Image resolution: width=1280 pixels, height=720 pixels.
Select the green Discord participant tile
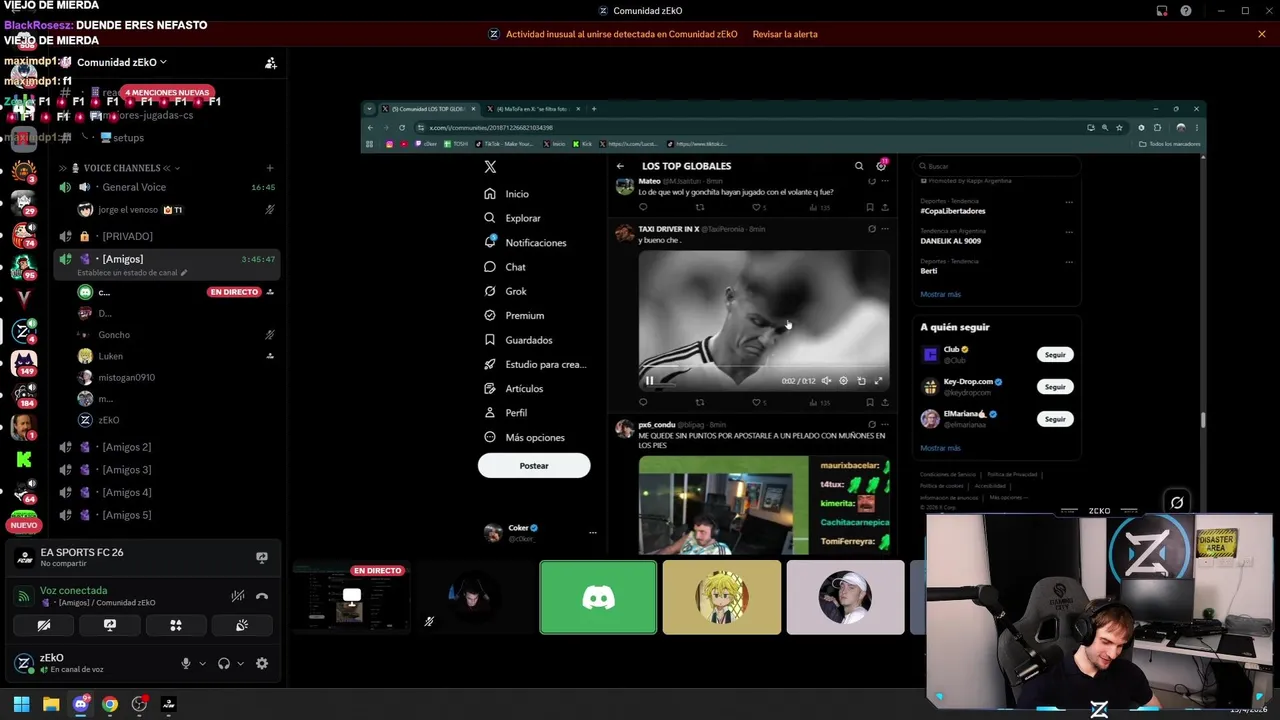tap(598, 597)
